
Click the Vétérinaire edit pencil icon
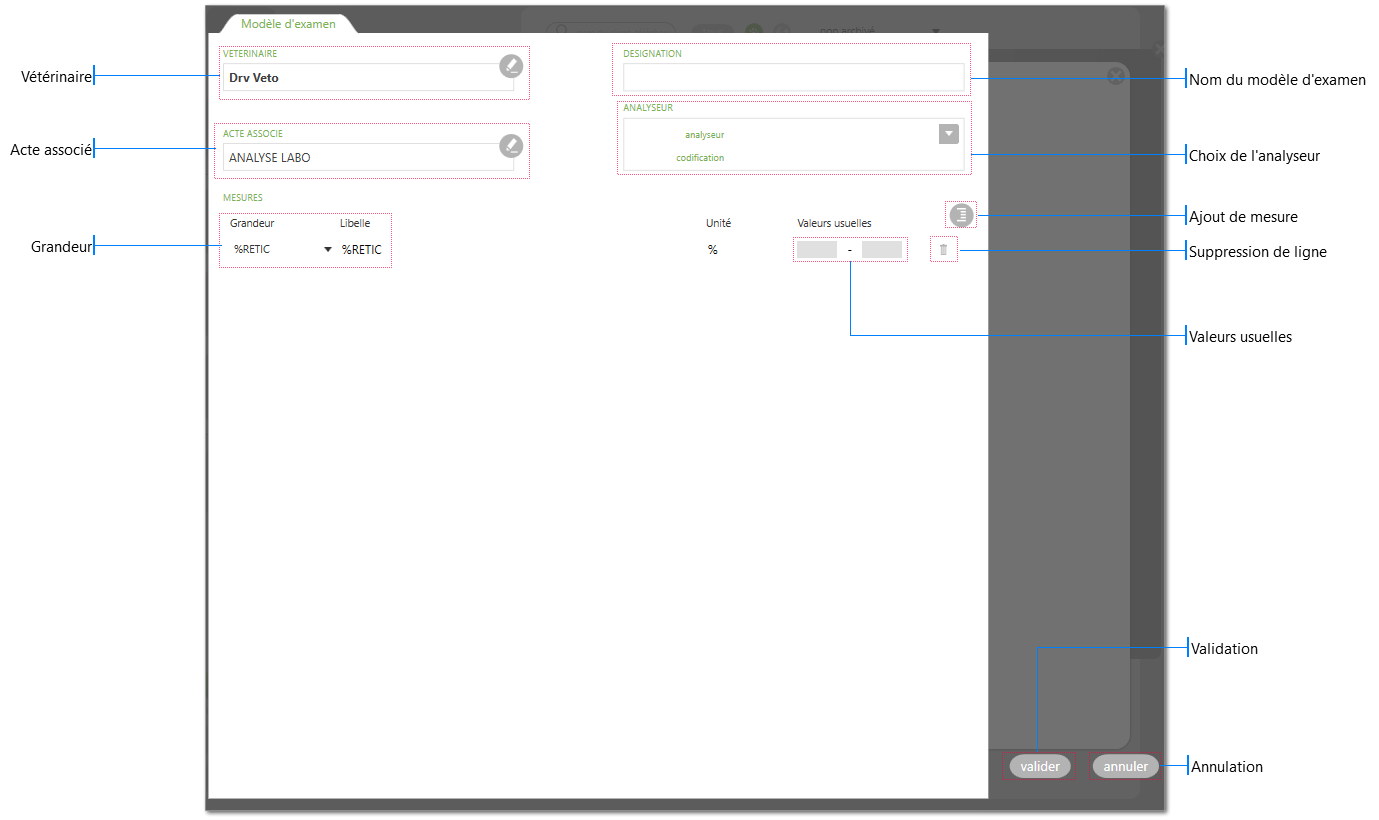[x=511, y=66]
